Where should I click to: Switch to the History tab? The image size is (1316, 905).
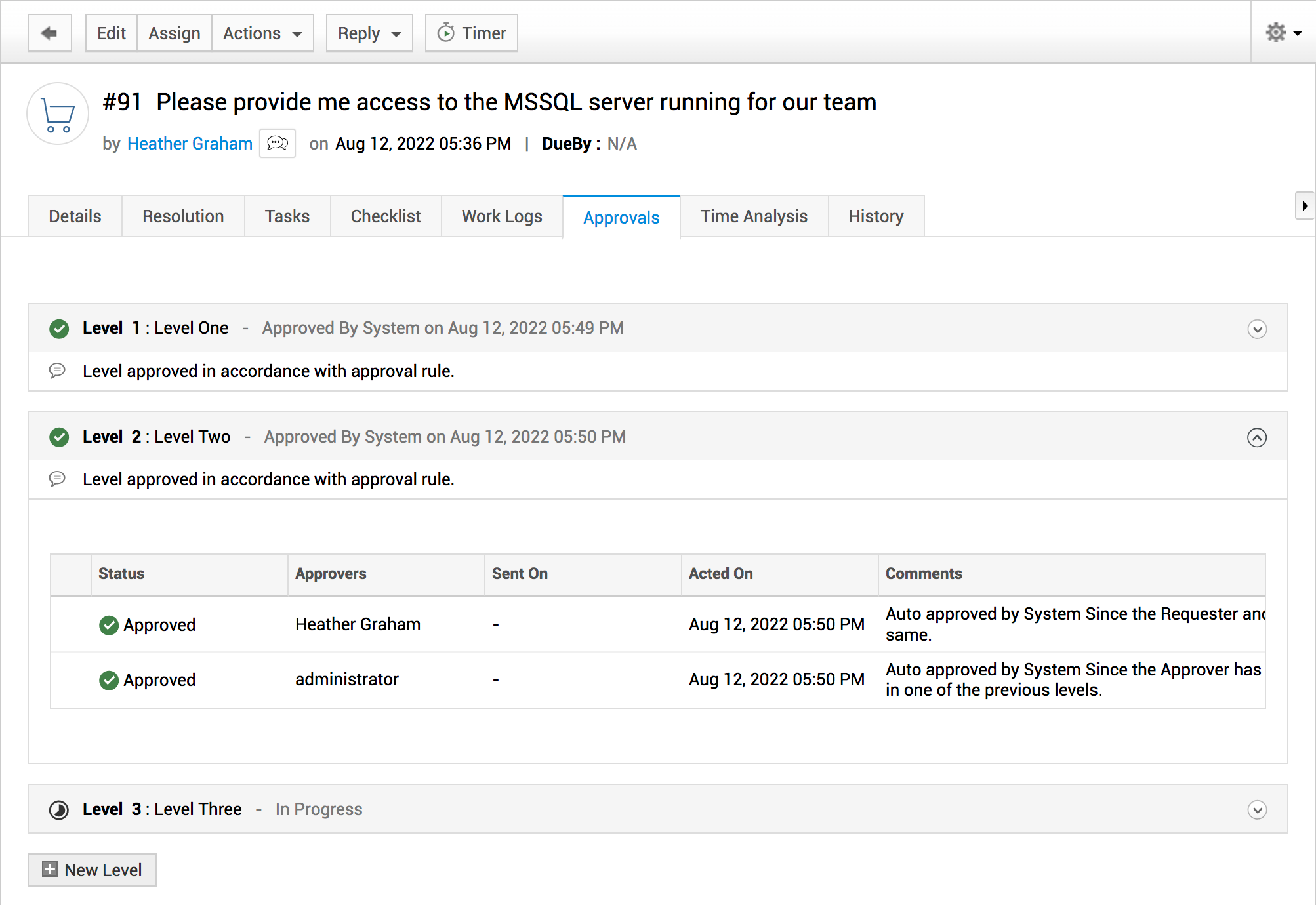point(875,216)
